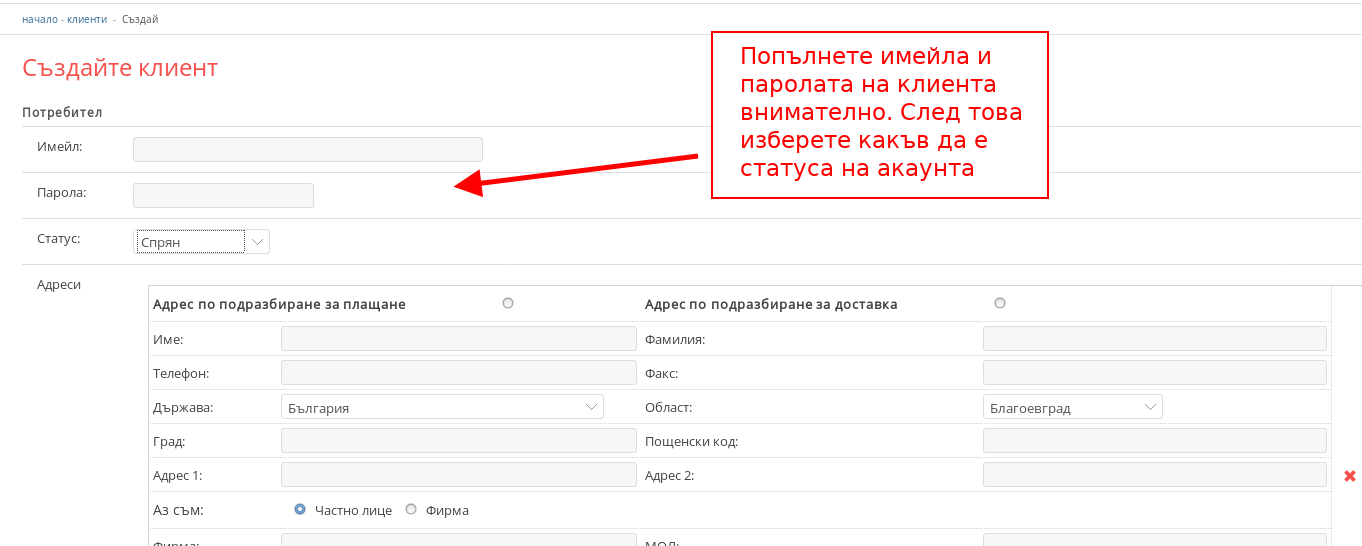Viewport: 1362px width, 546px height.
Task: Choose the Частно лице radio option
Action: point(300,509)
